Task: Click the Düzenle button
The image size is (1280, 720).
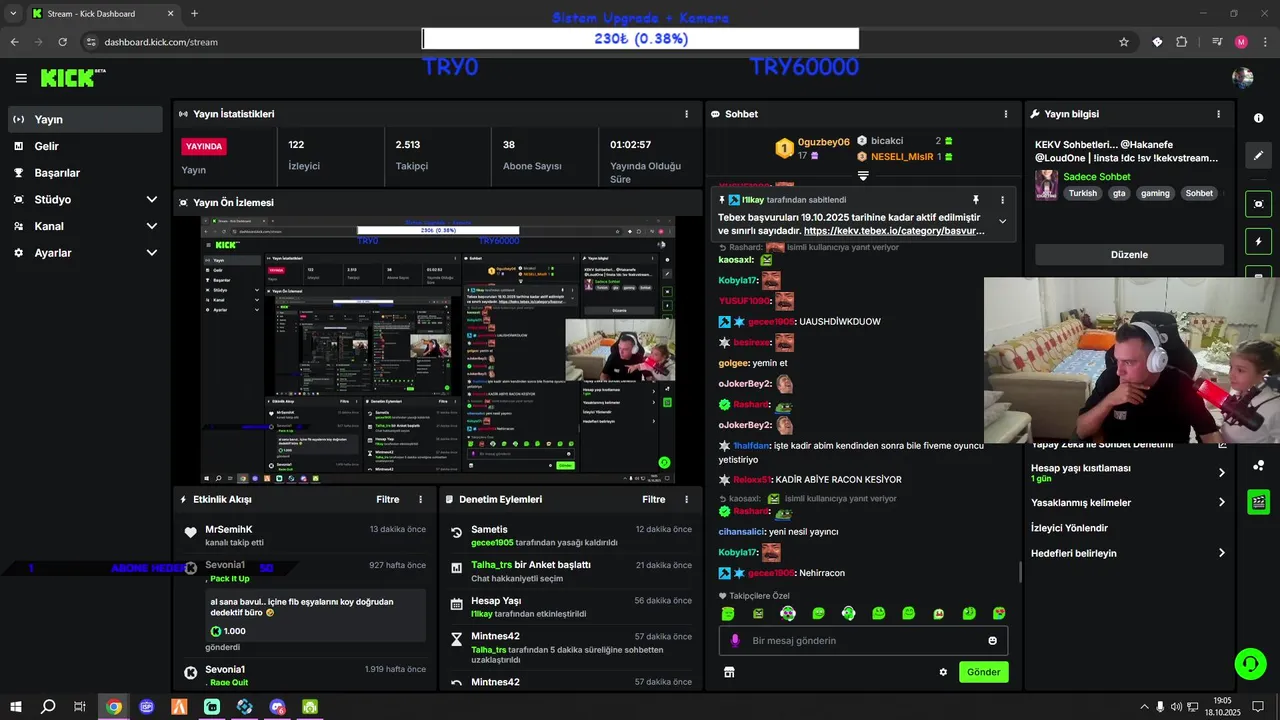Action: click(1129, 255)
